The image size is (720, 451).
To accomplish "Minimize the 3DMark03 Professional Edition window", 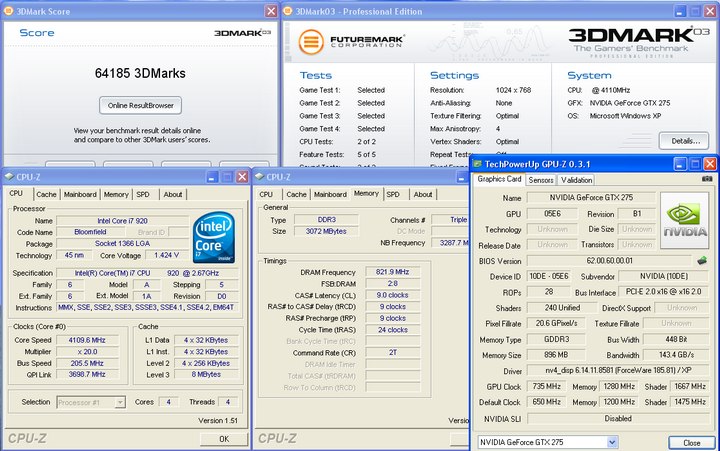I will click(x=680, y=11).
